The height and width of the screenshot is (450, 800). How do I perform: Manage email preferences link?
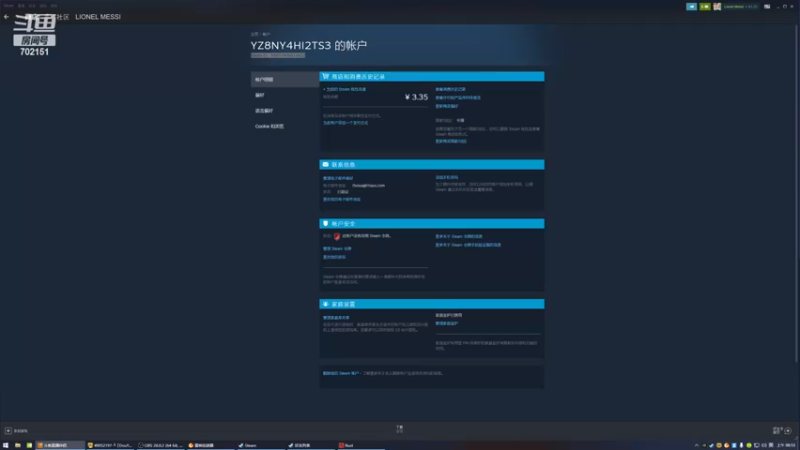pyautogui.click(x=338, y=178)
